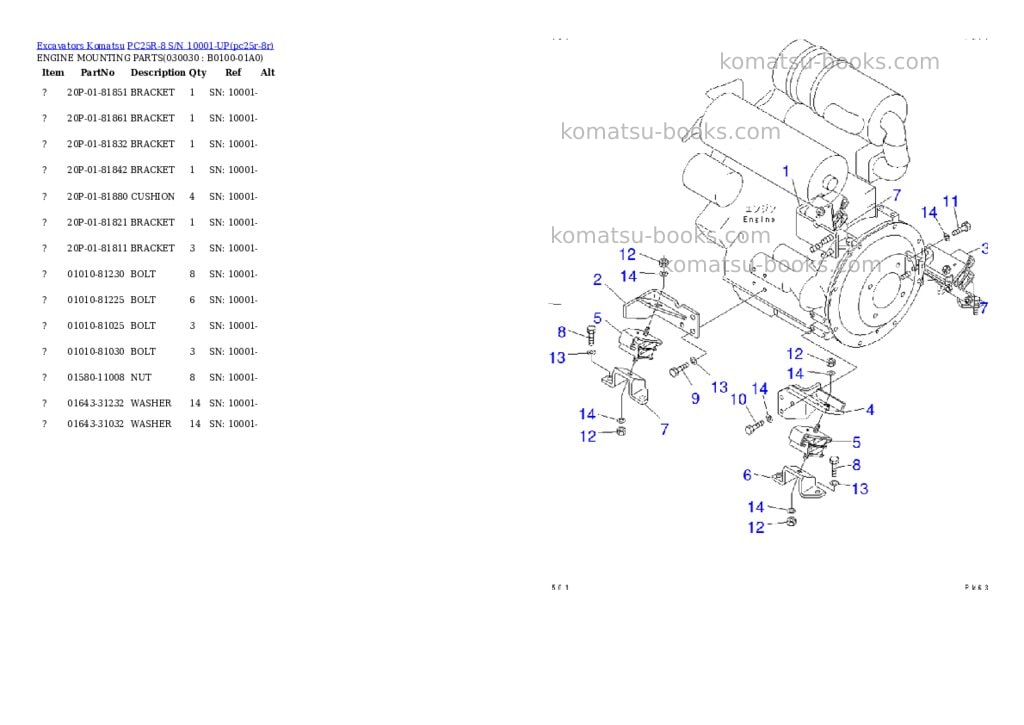The width and height of the screenshot is (1024, 725).
Task: Click quantity 6 in the 01010-81225 row
Action: [x=192, y=300]
